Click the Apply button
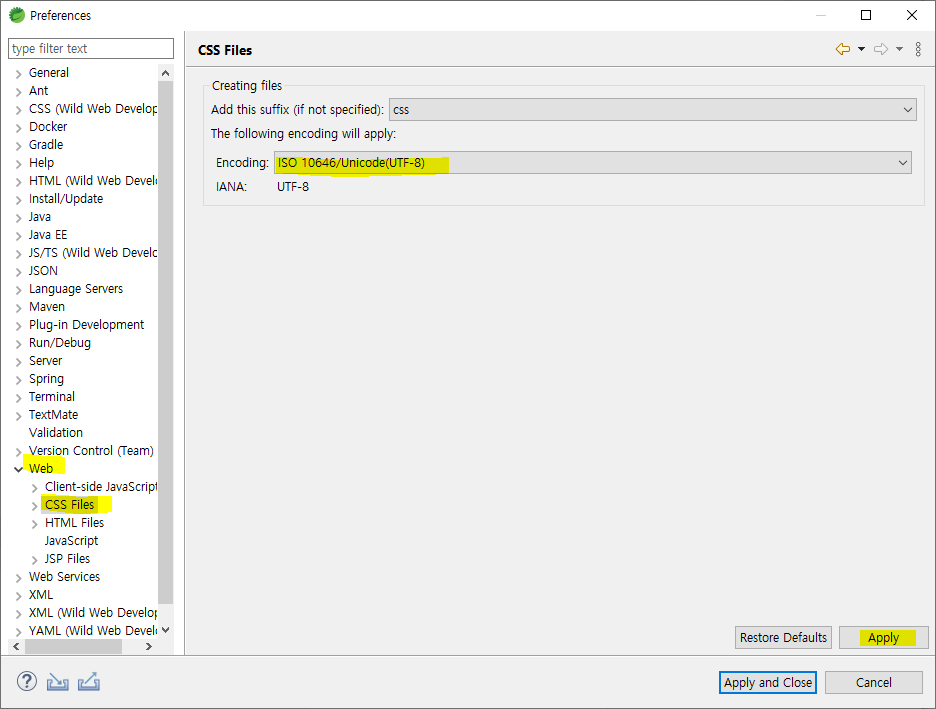 click(x=883, y=637)
